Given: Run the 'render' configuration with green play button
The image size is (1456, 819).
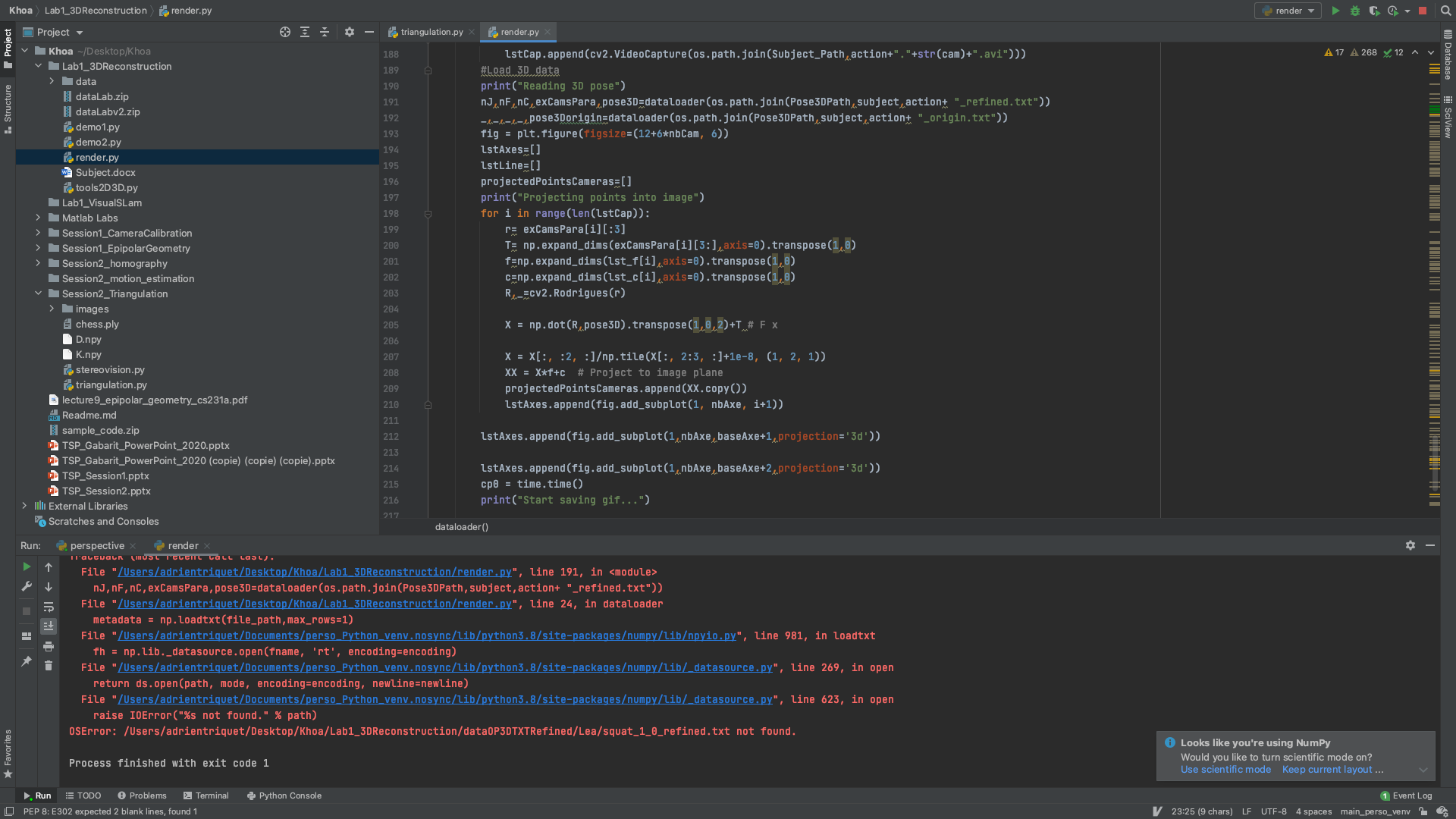Looking at the screenshot, I should (x=1335, y=11).
